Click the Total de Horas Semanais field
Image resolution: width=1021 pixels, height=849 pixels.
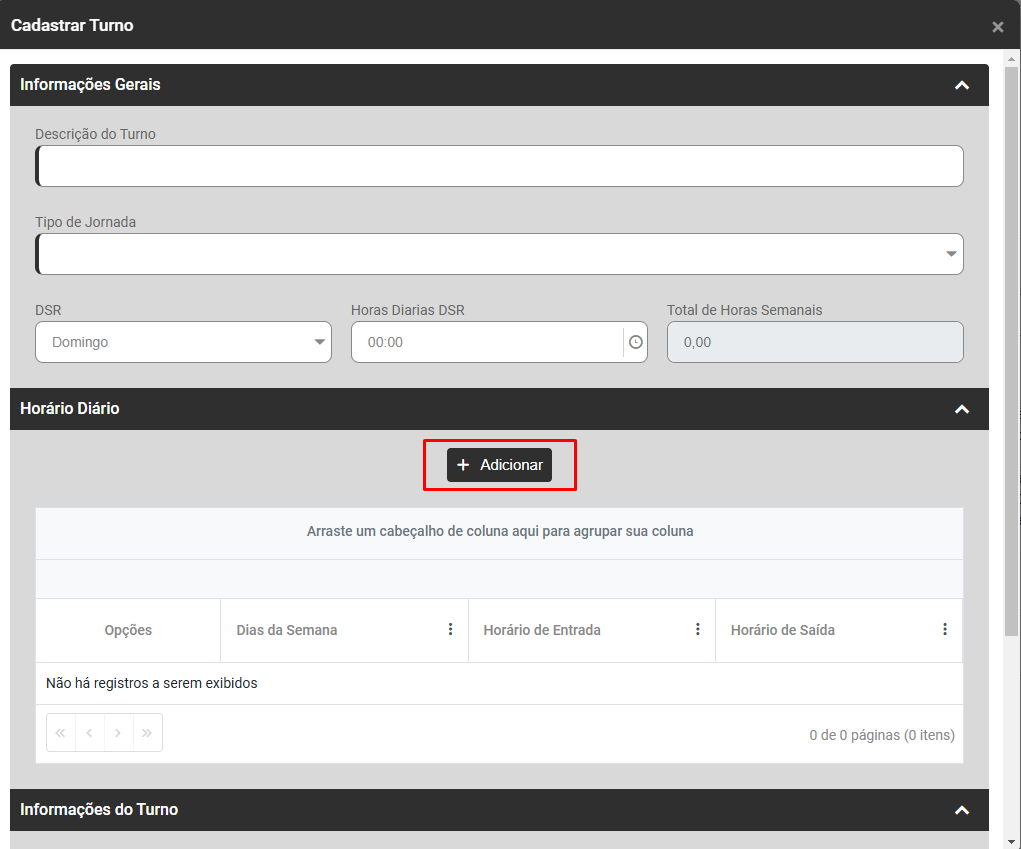point(814,342)
